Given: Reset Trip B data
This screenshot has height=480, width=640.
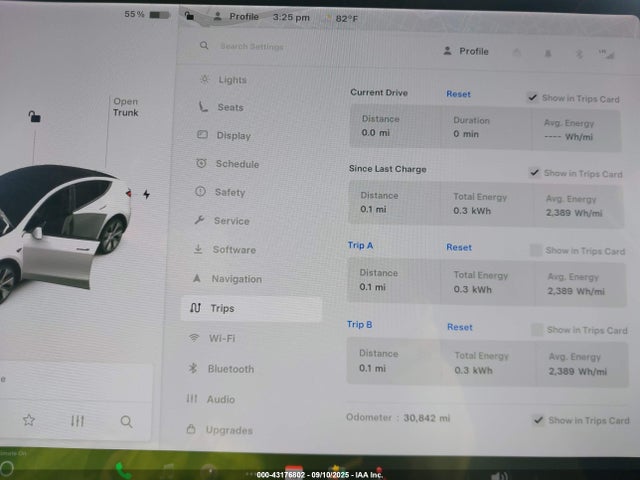Looking at the screenshot, I should (x=460, y=327).
